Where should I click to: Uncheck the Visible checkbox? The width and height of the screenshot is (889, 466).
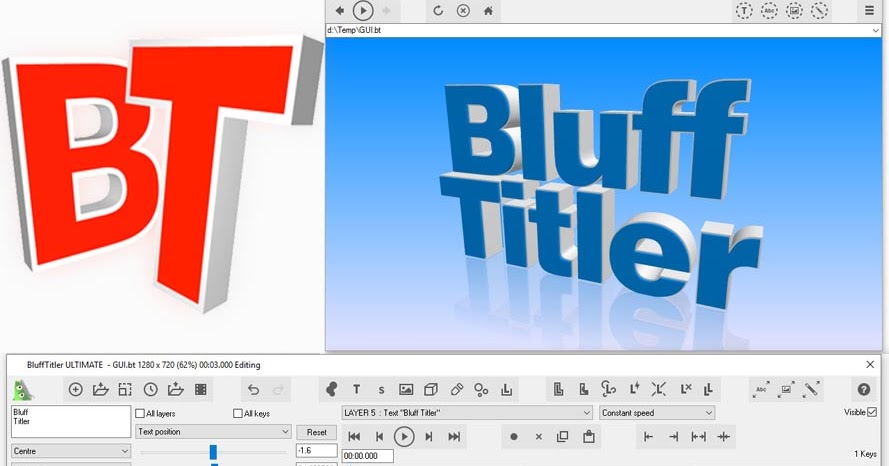pos(872,412)
